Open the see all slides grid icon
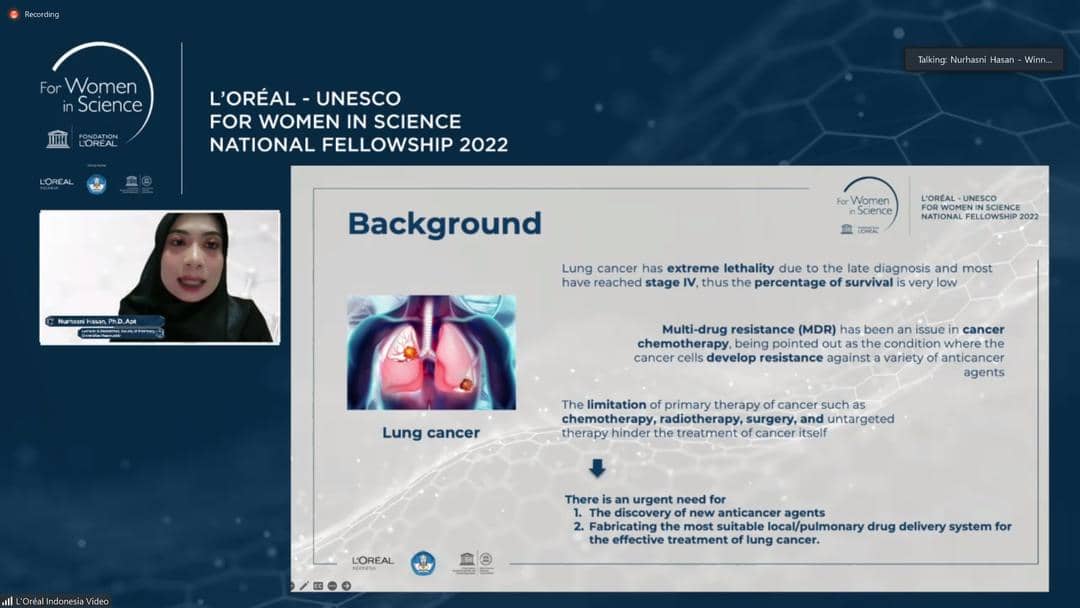The height and width of the screenshot is (608, 1080). pyautogui.click(x=319, y=586)
